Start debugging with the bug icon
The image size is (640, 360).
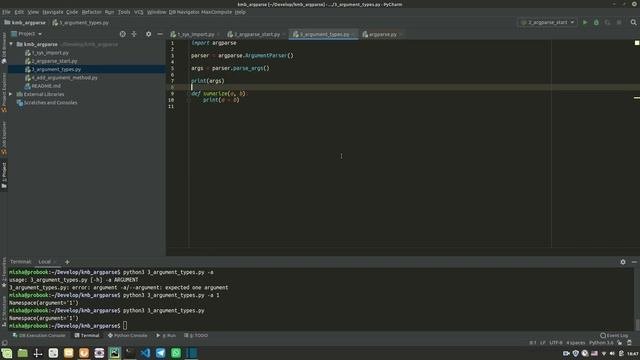click(x=596, y=22)
